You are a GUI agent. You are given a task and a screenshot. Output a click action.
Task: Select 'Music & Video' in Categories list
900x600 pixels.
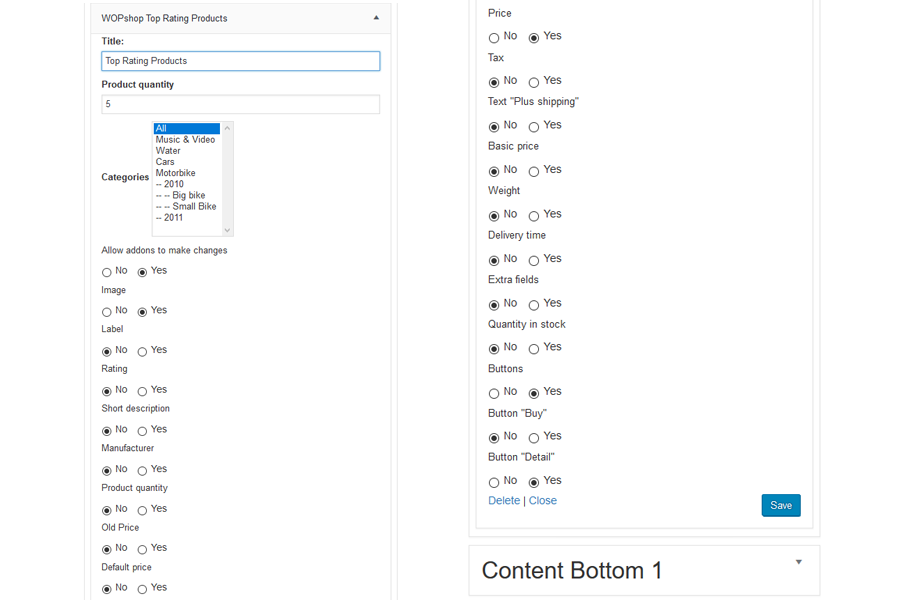pyautogui.click(x=186, y=140)
